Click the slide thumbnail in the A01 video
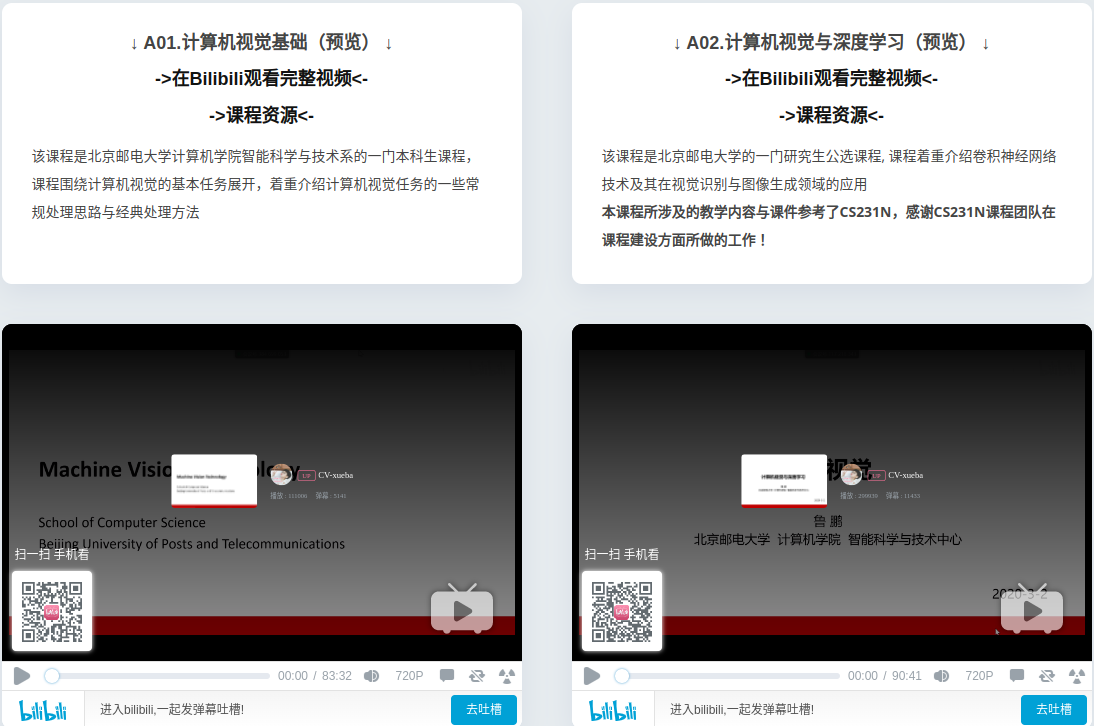The image size is (1094, 726). 214,481
